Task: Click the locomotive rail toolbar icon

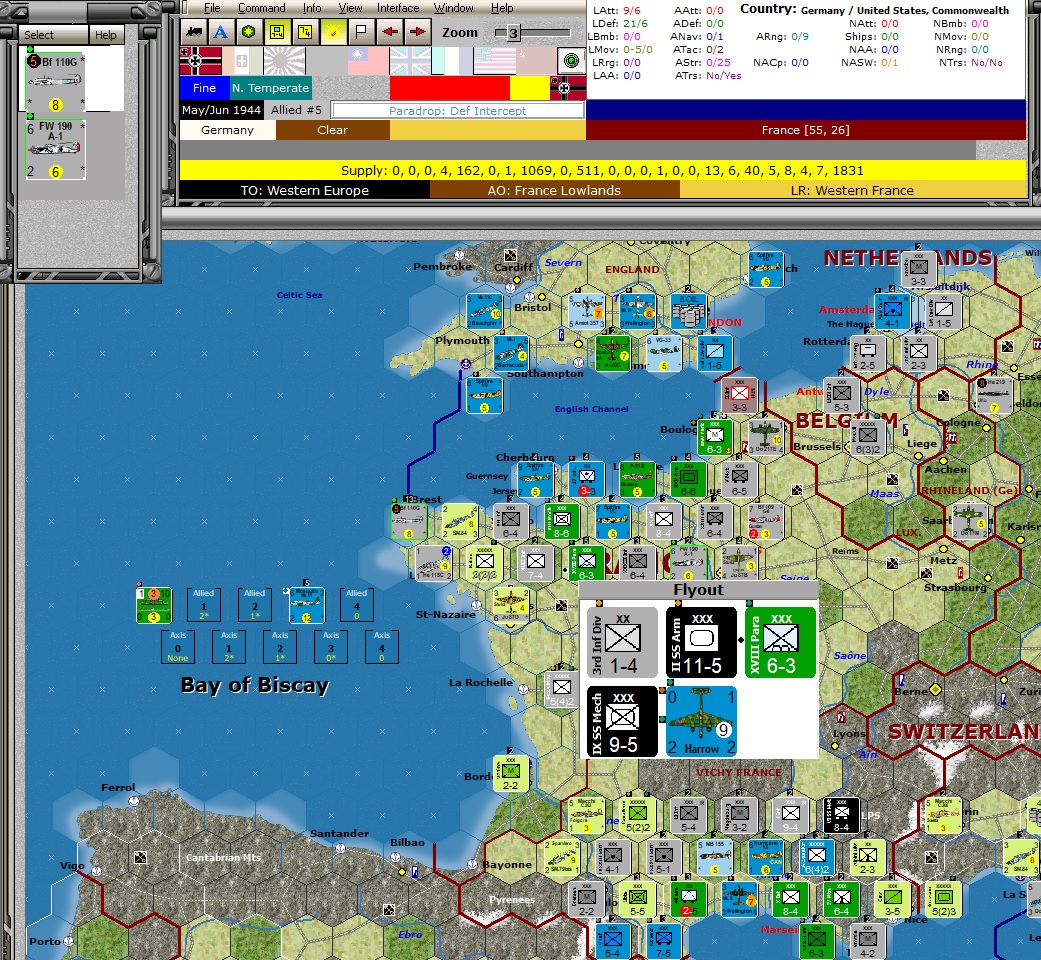Action: pos(193,32)
